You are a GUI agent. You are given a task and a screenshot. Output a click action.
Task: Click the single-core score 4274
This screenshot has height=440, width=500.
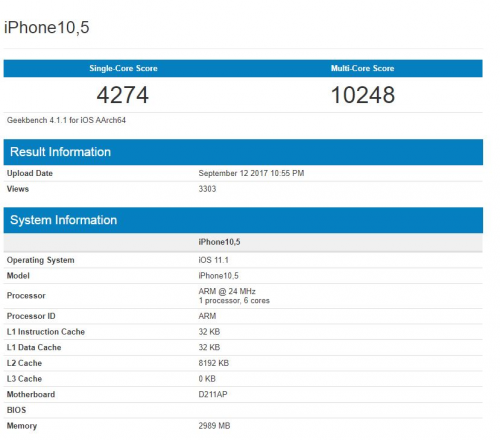click(x=123, y=95)
